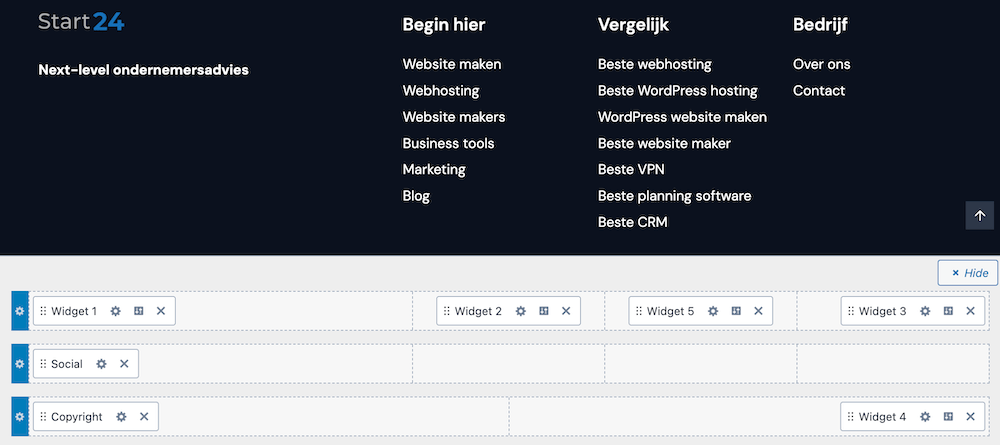Image resolution: width=1000 pixels, height=445 pixels.
Task: Go to the Webhosting footer link
Action: pyautogui.click(x=441, y=90)
